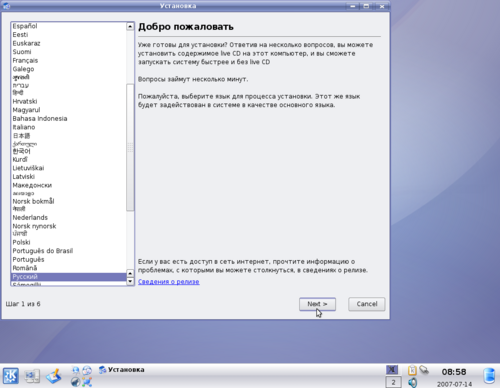
Task: Click the 08:58 panel clock
Action: 454,372
